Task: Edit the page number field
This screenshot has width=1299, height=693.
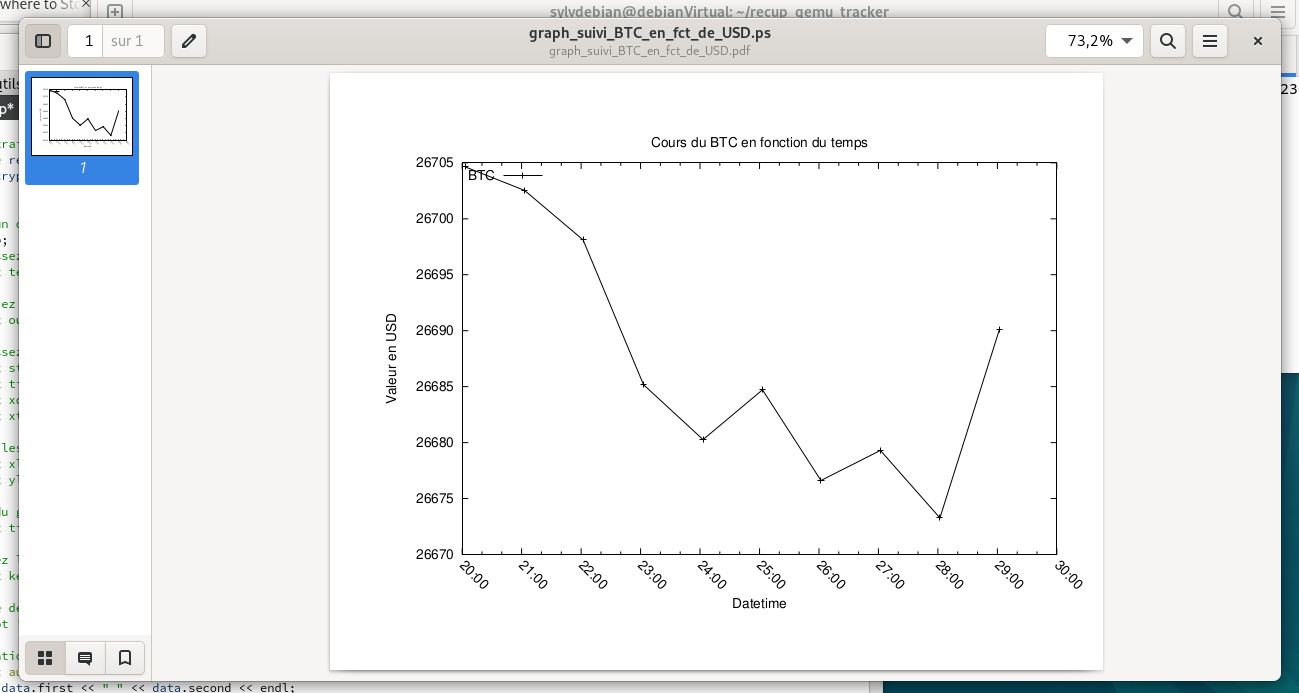Action: pyautogui.click(x=85, y=41)
